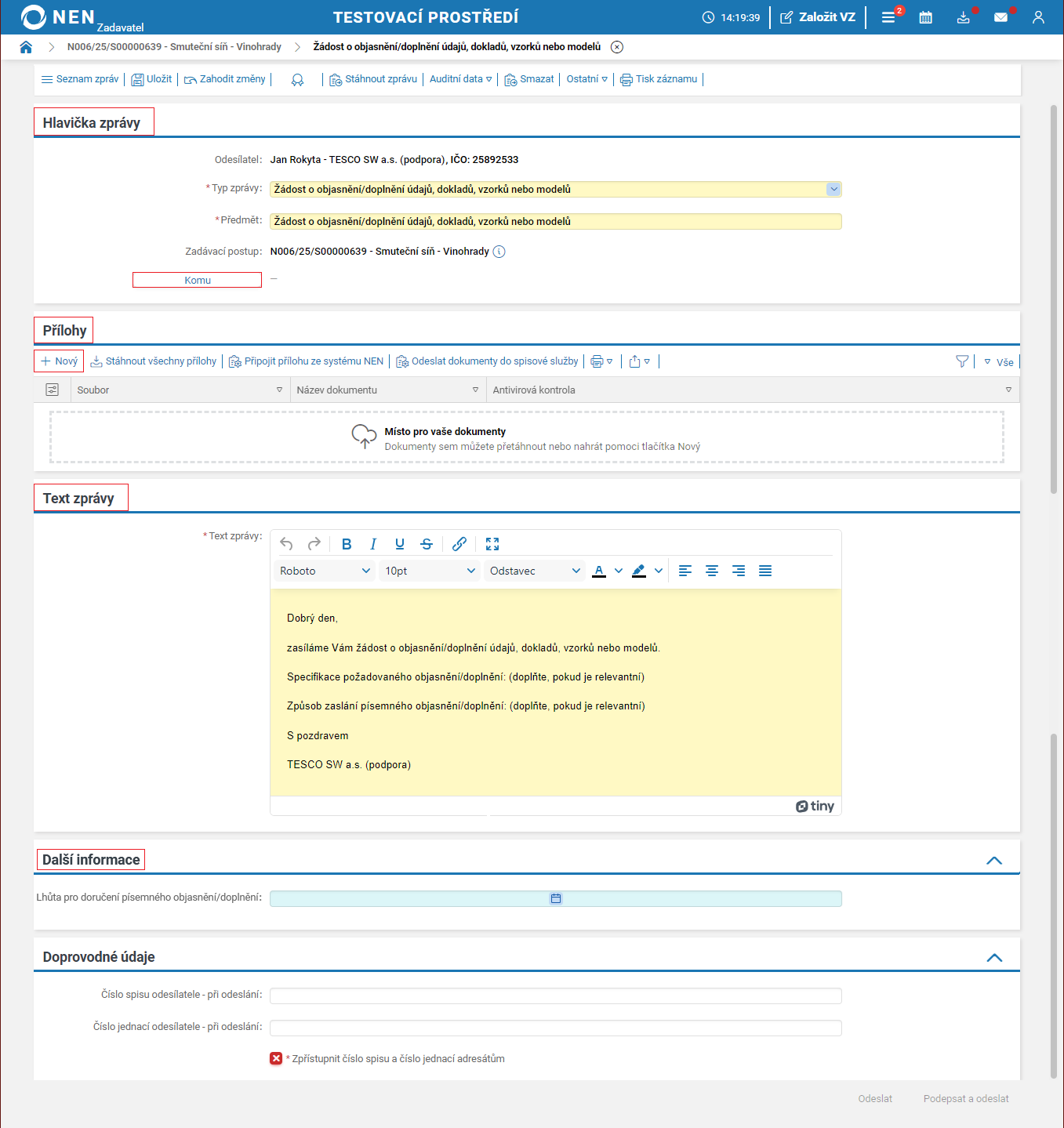Align text right
Image resolution: width=1064 pixels, height=1128 pixels.
coord(739,571)
